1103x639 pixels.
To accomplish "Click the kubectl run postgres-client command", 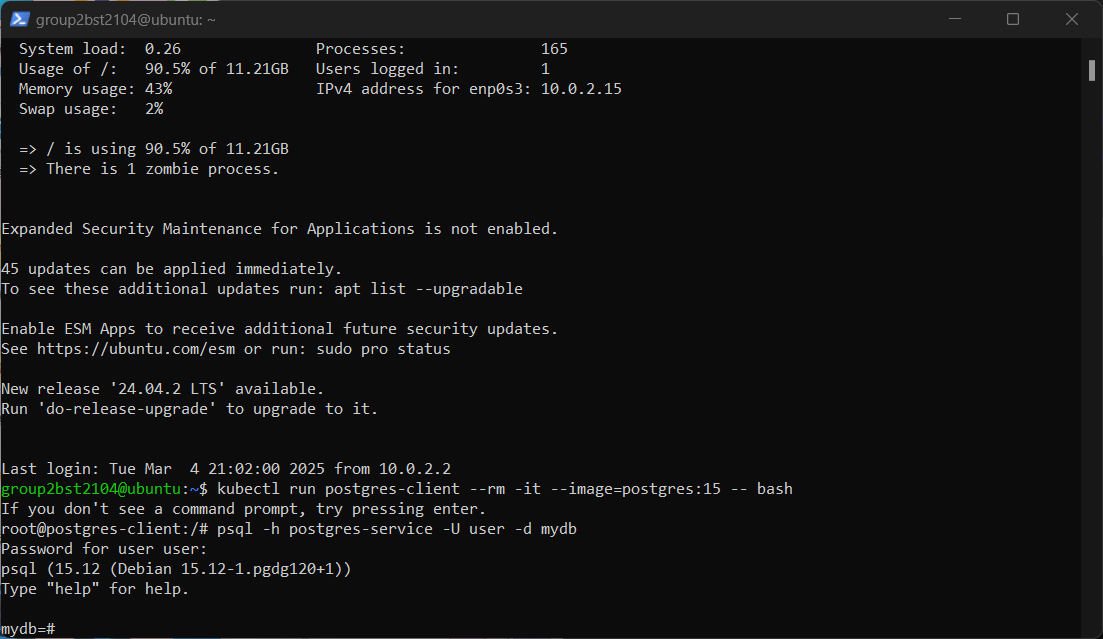I will click(504, 488).
